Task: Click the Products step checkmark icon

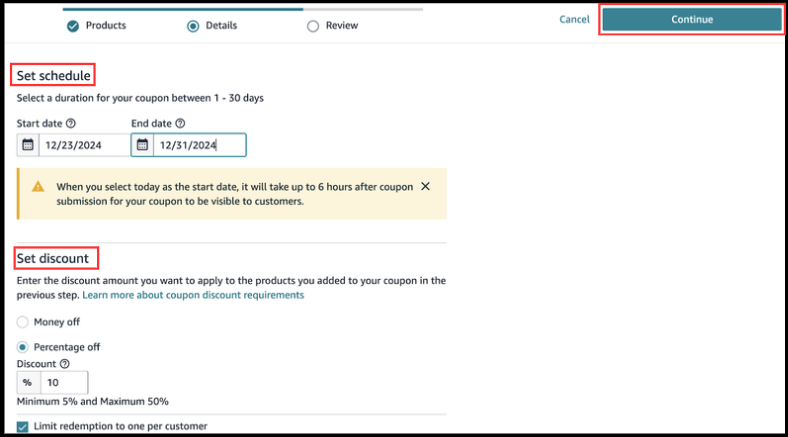Action: coord(72,25)
